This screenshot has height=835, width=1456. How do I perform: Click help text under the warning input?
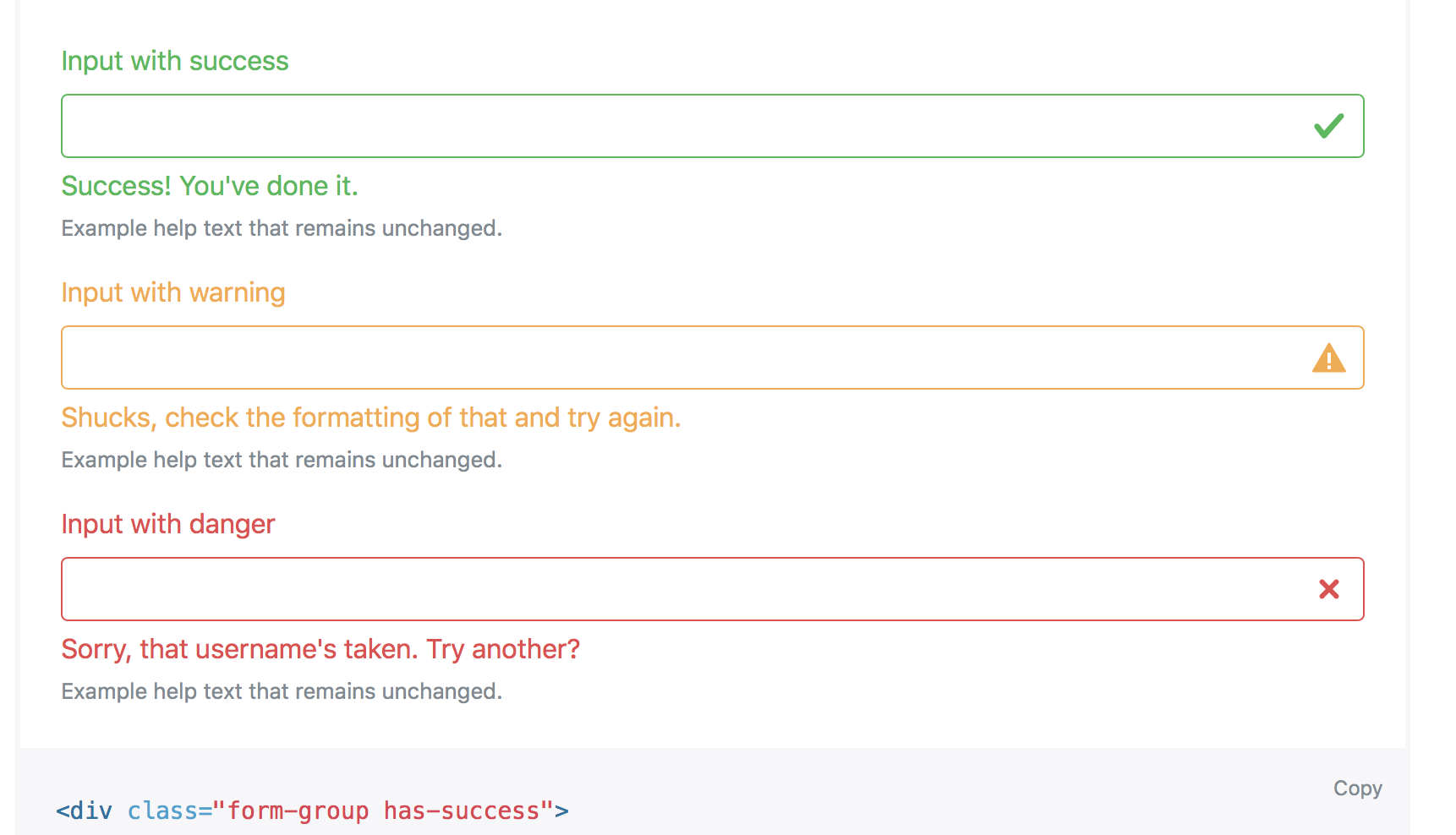[282, 460]
